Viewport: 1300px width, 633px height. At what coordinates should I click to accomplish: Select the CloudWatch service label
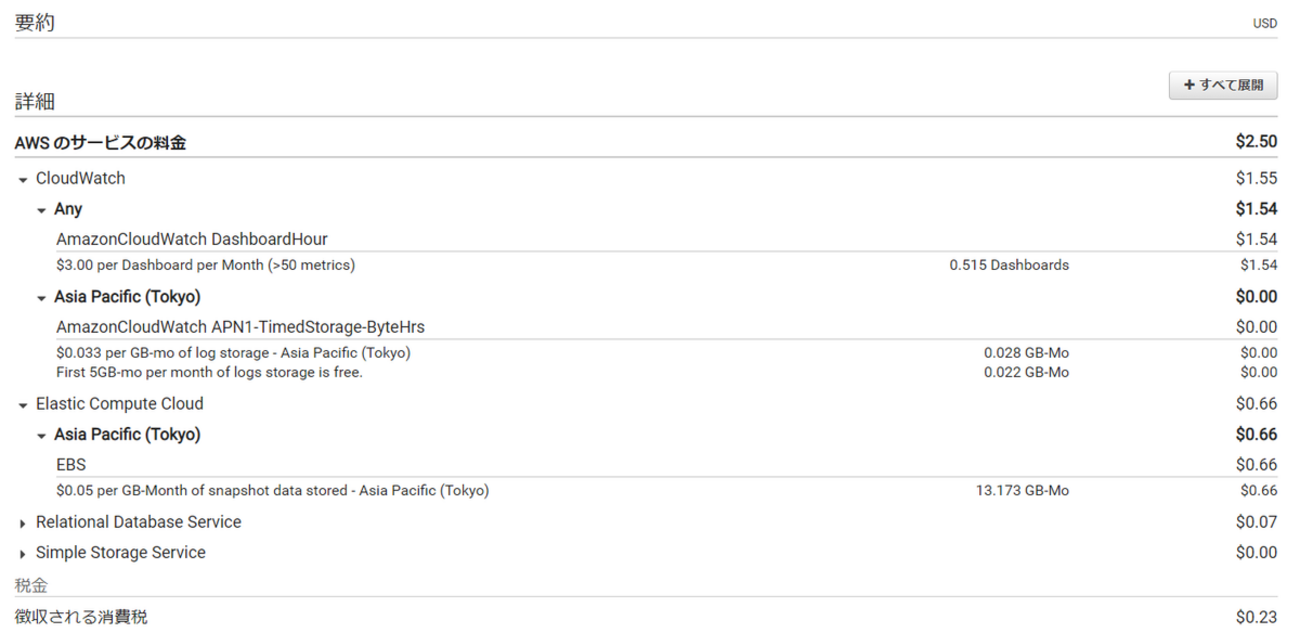[80, 179]
